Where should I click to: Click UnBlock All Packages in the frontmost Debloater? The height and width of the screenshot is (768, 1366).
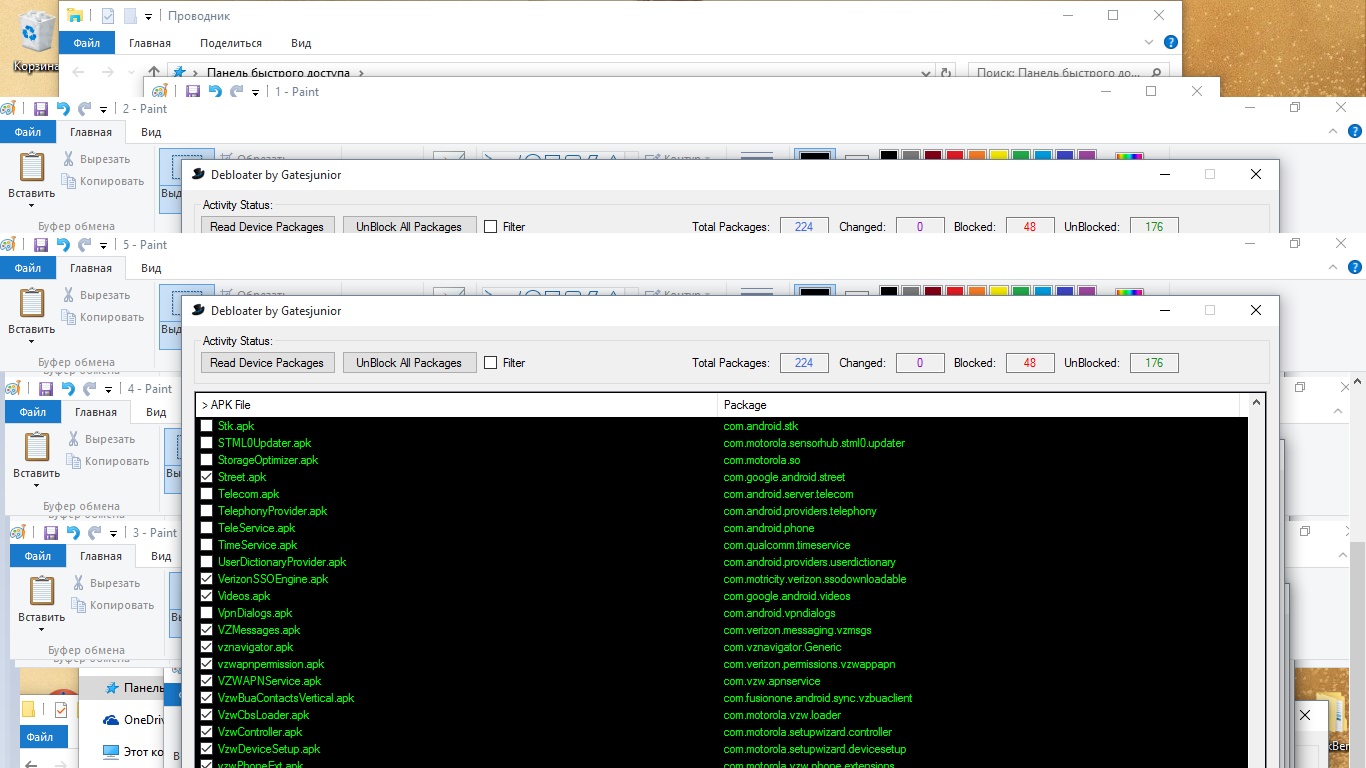[x=409, y=363]
